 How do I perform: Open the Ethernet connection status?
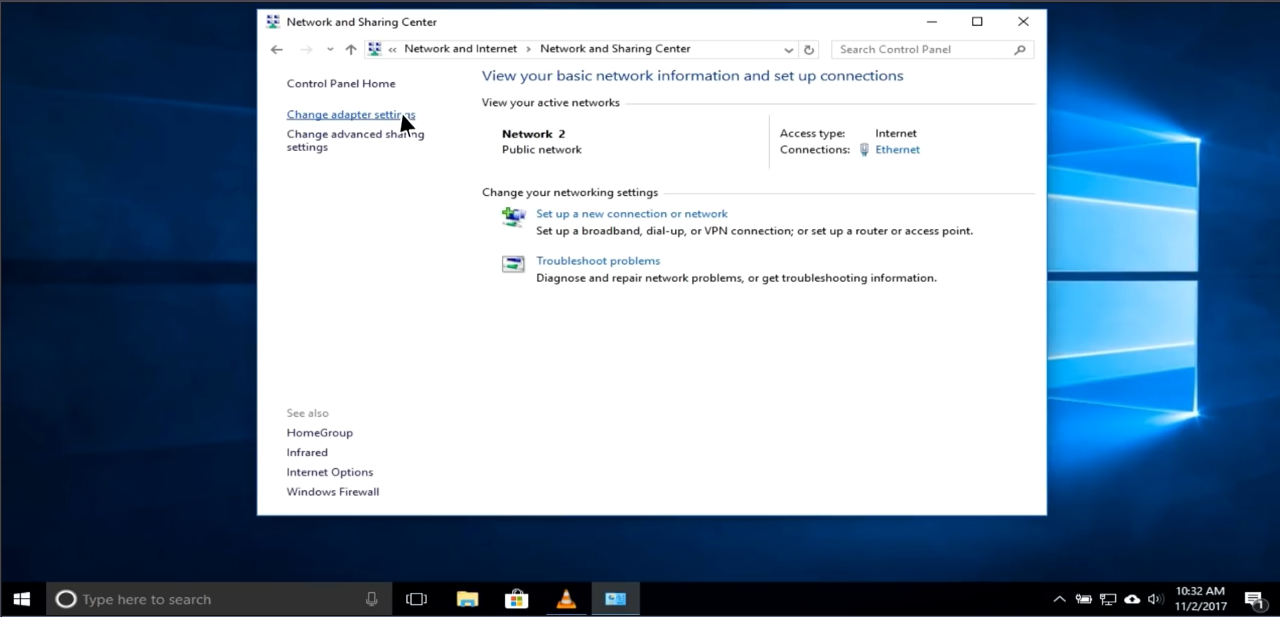(x=897, y=150)
